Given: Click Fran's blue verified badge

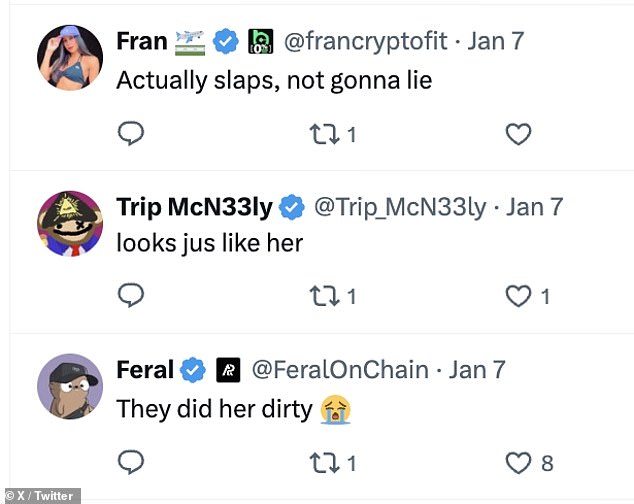Looking at the screenshot, I should coord(227,41).
